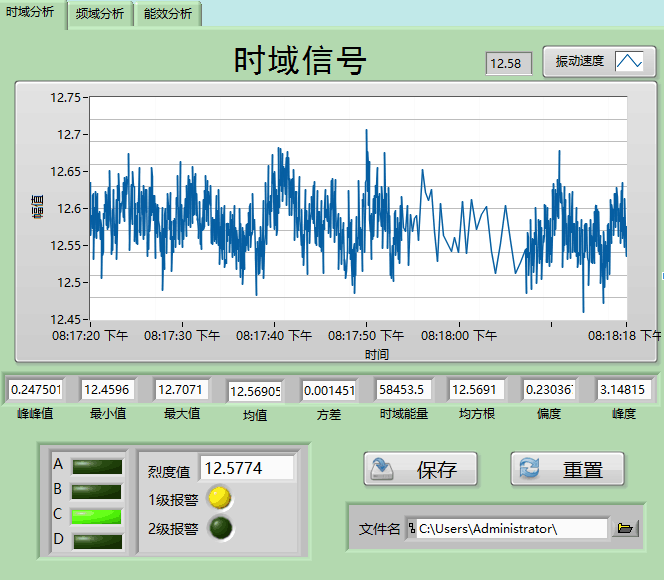This screenshot has height=580, width=664.
Task: Click the 峰度 value 3.14815
Action: 624,389
